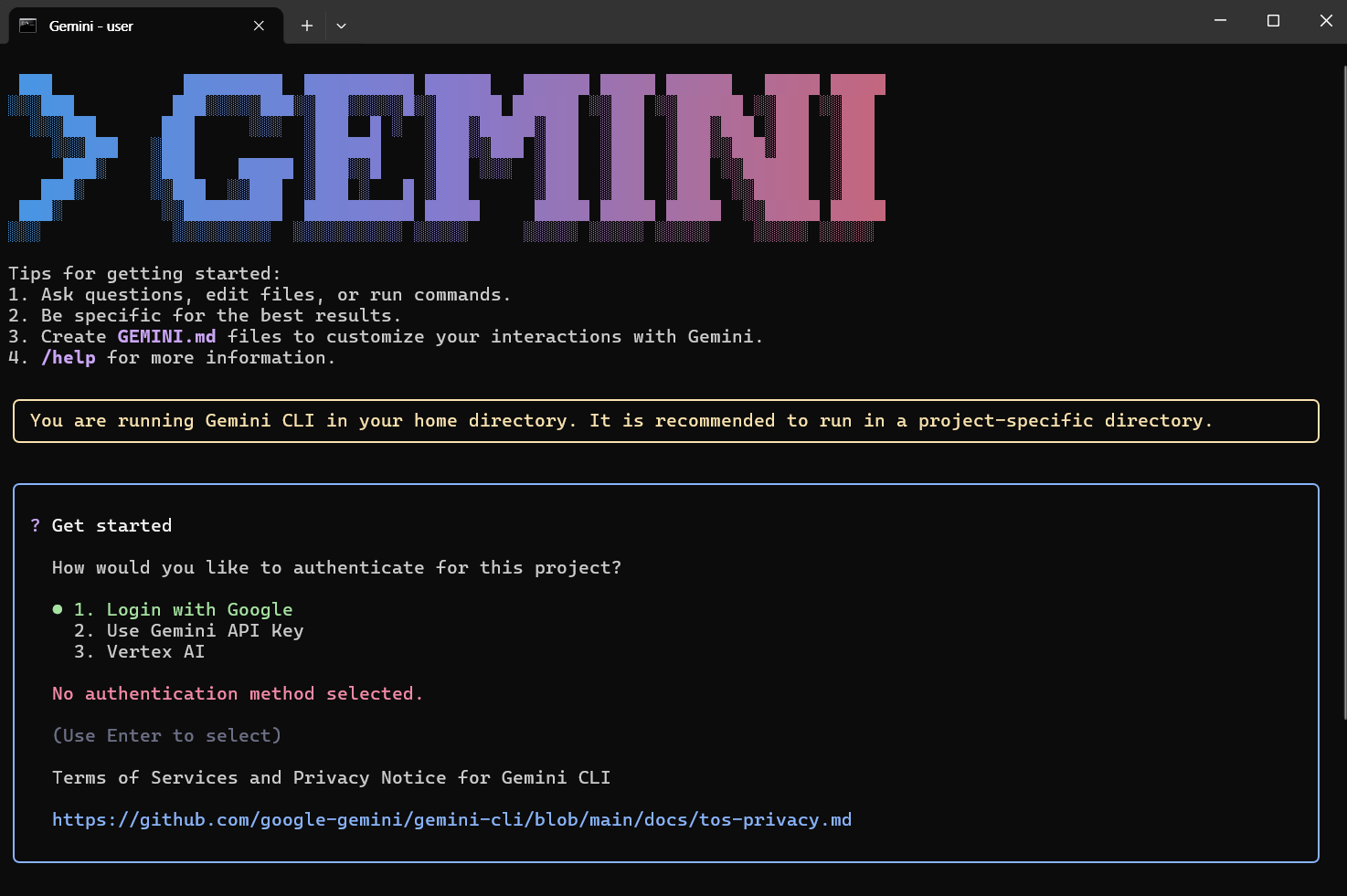
Task: Expand the new tab profile dropdown
Action: click(341, 26)
